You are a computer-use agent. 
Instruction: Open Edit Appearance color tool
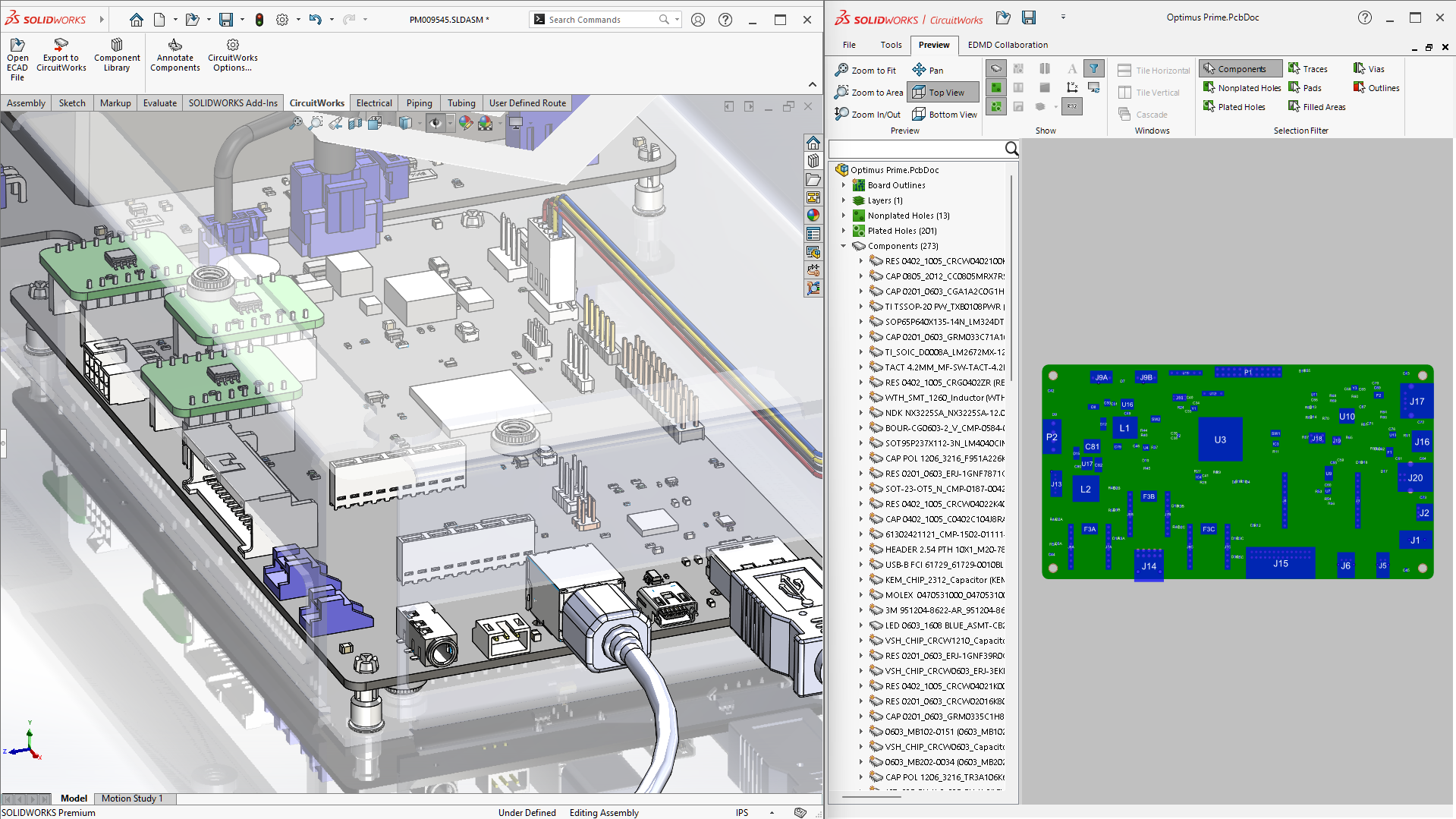[465, 121]
